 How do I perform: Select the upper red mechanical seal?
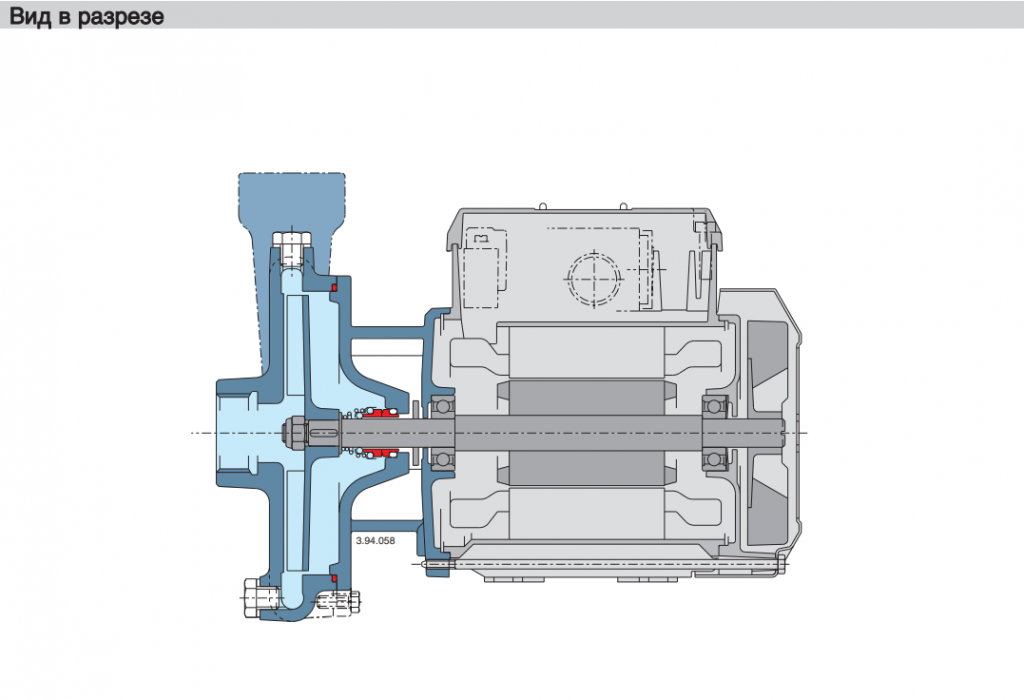click(381, 413)
